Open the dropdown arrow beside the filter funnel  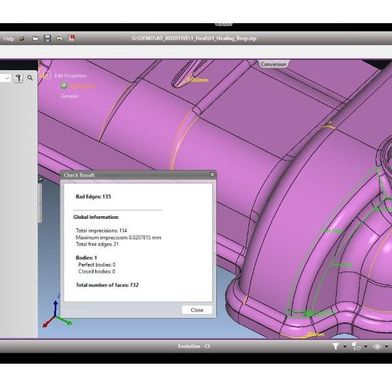point(345,347)
